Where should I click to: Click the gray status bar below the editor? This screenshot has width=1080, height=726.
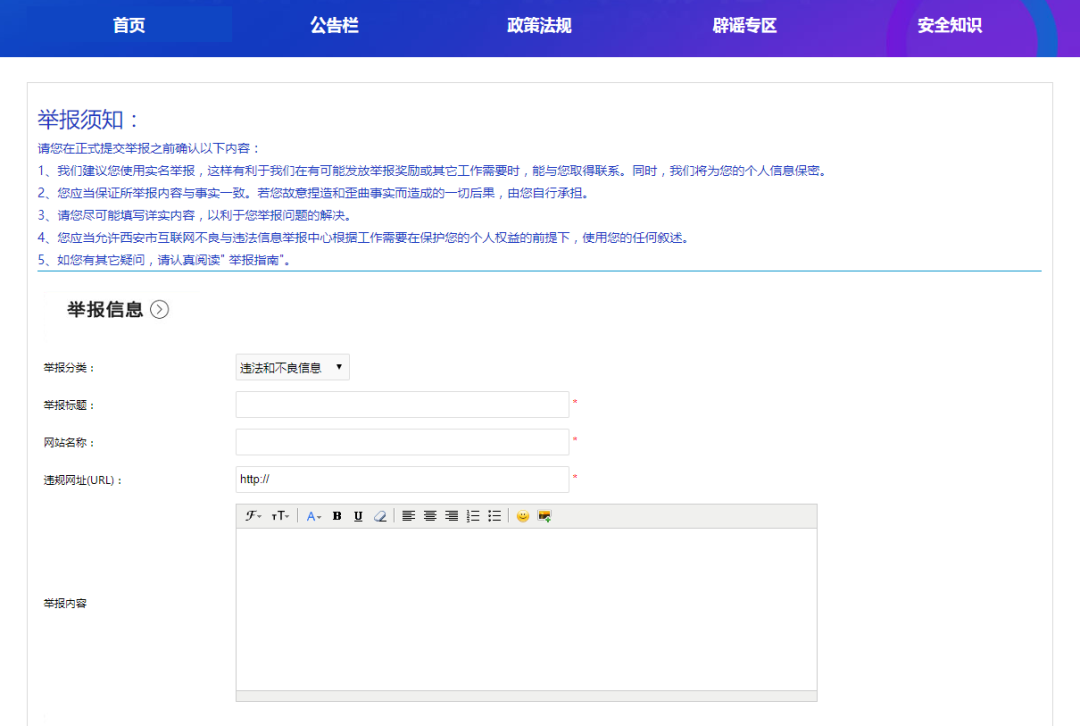coord(526,696)
